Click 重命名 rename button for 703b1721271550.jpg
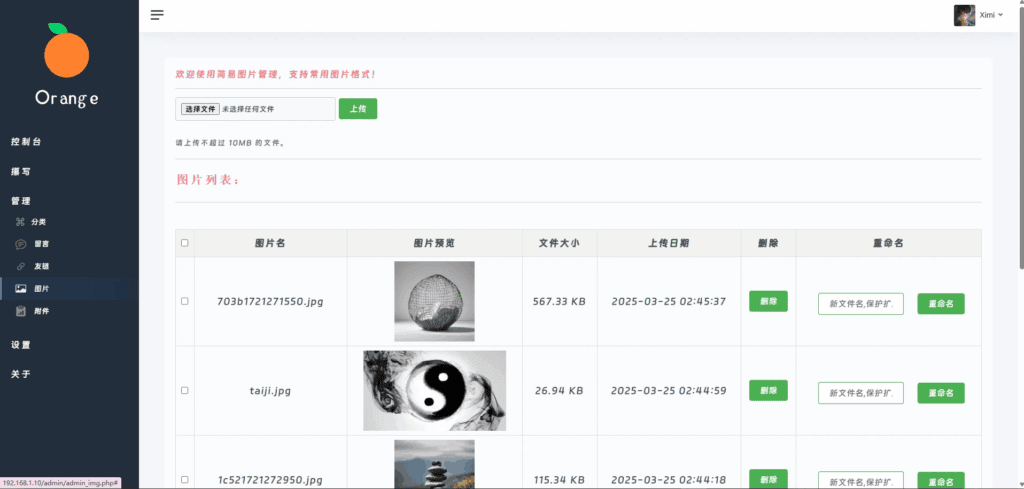The image size is (1024, 489). (941, 304)
